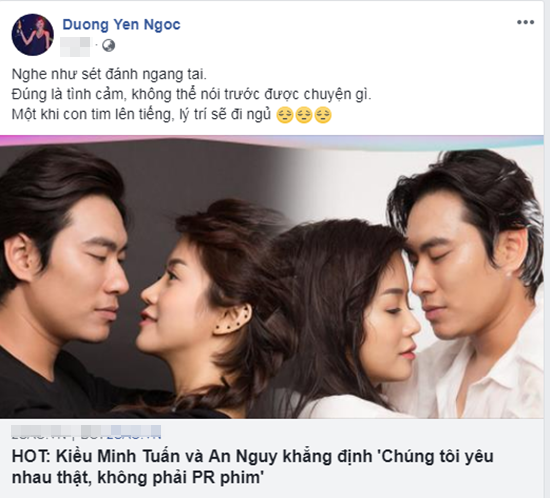This screenshot has height=498, width=550.
Task: Click the line starting 'Một khi con tim'
Action: [x=142, y=115]
